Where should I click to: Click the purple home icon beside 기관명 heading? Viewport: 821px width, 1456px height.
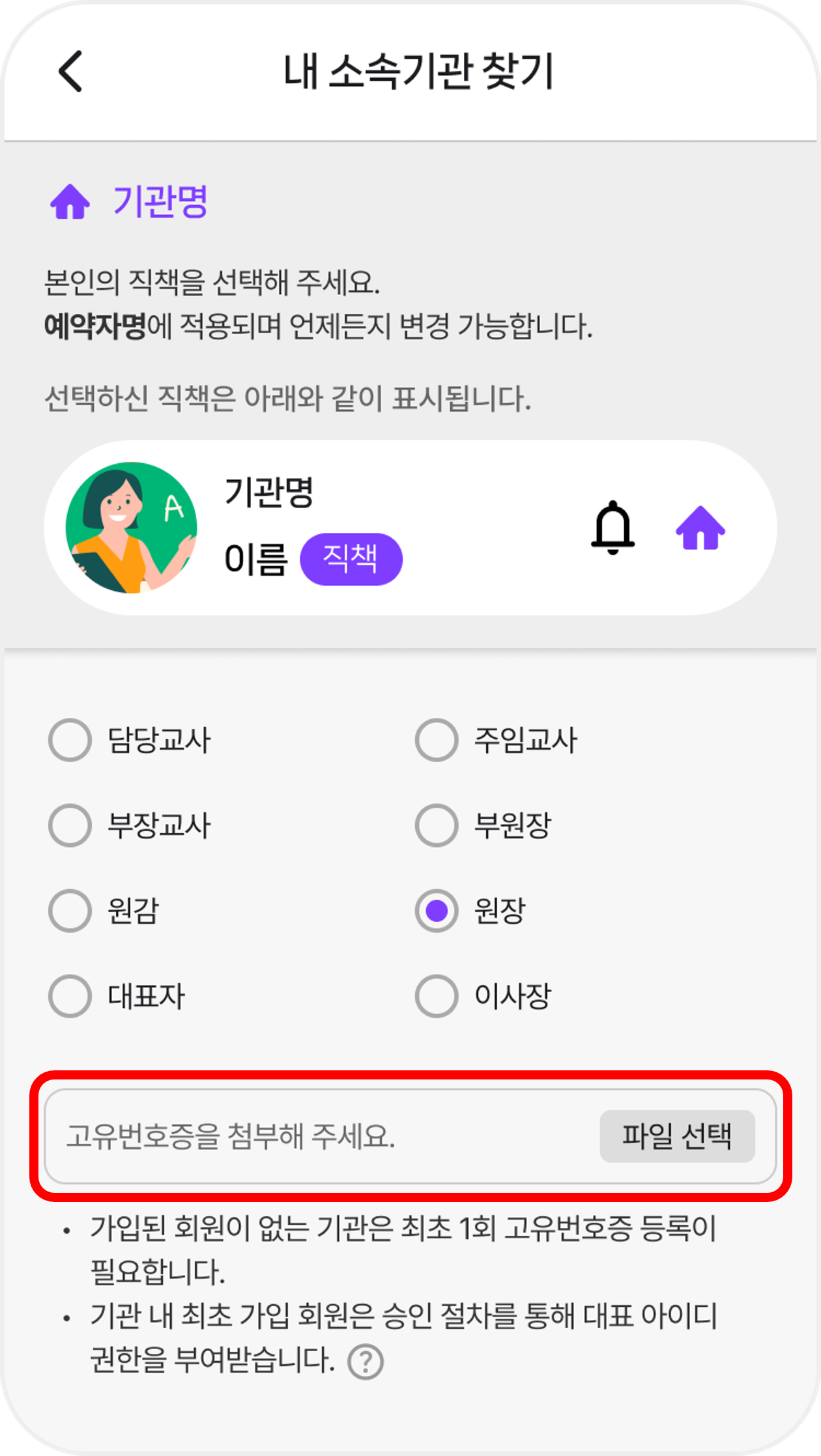point(70,201)
